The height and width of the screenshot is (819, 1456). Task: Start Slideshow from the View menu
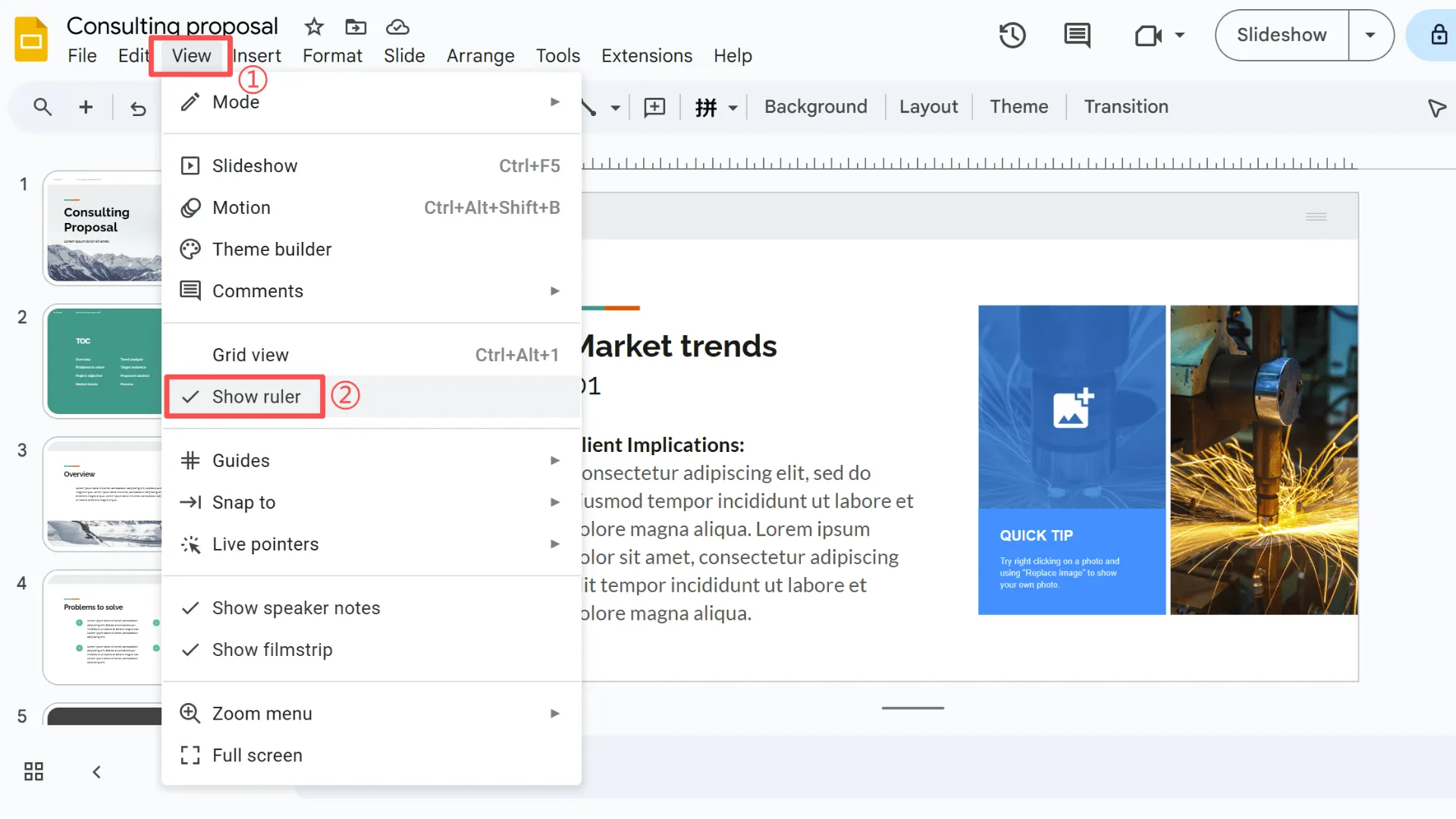[372, 165]
